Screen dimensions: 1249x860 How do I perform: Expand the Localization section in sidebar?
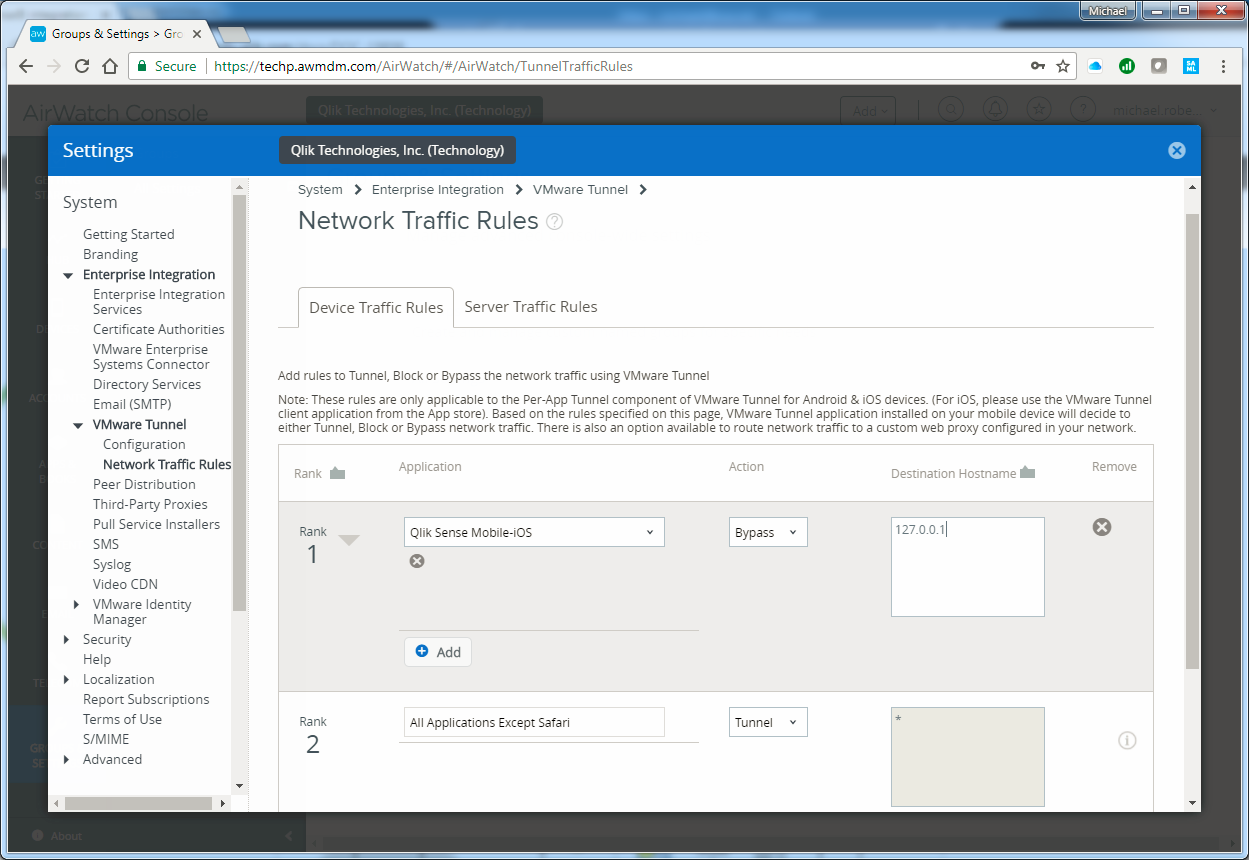click(x=67, y=679)
